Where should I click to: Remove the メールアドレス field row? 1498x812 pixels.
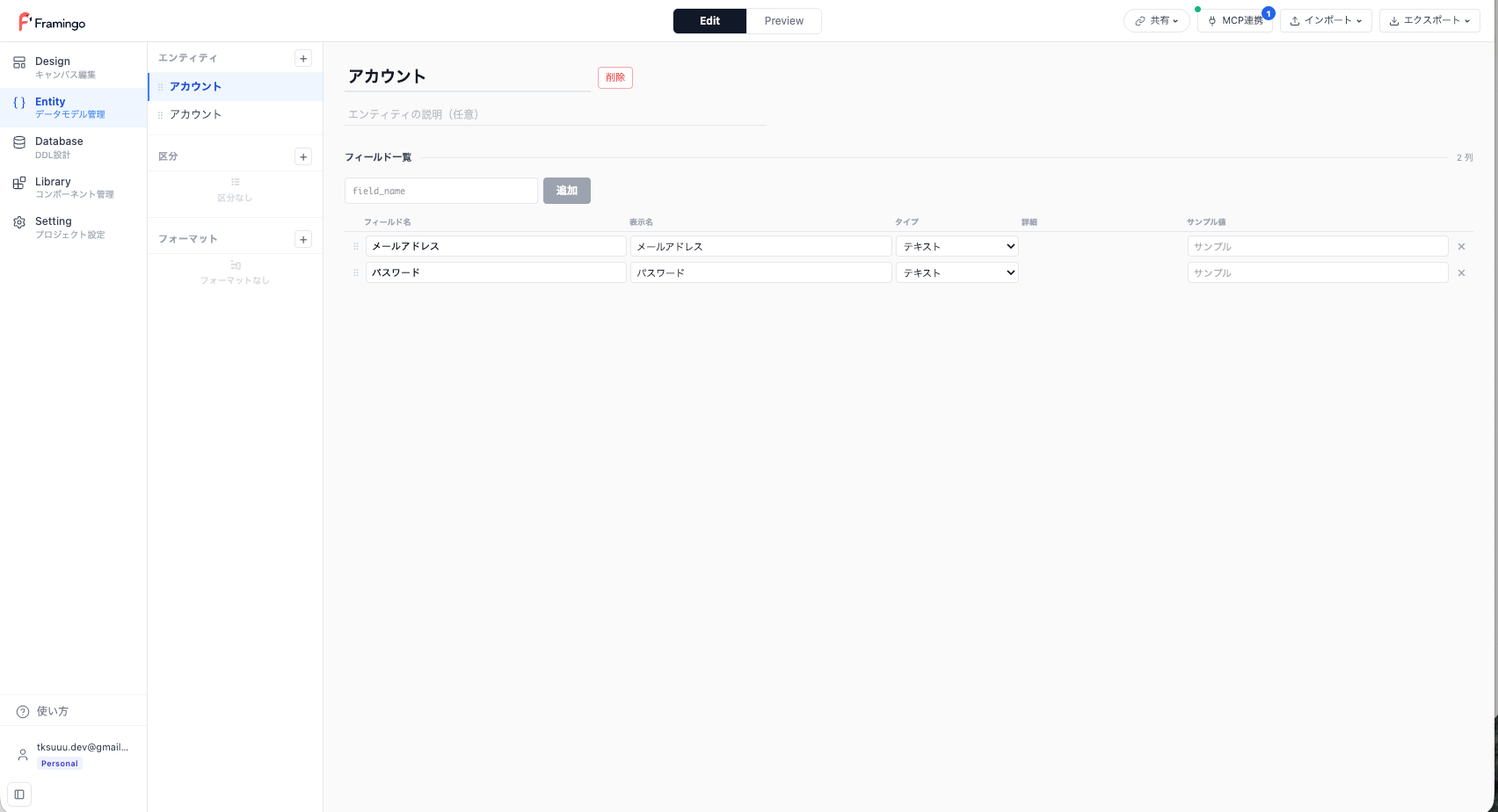[x=1461, y=247]
